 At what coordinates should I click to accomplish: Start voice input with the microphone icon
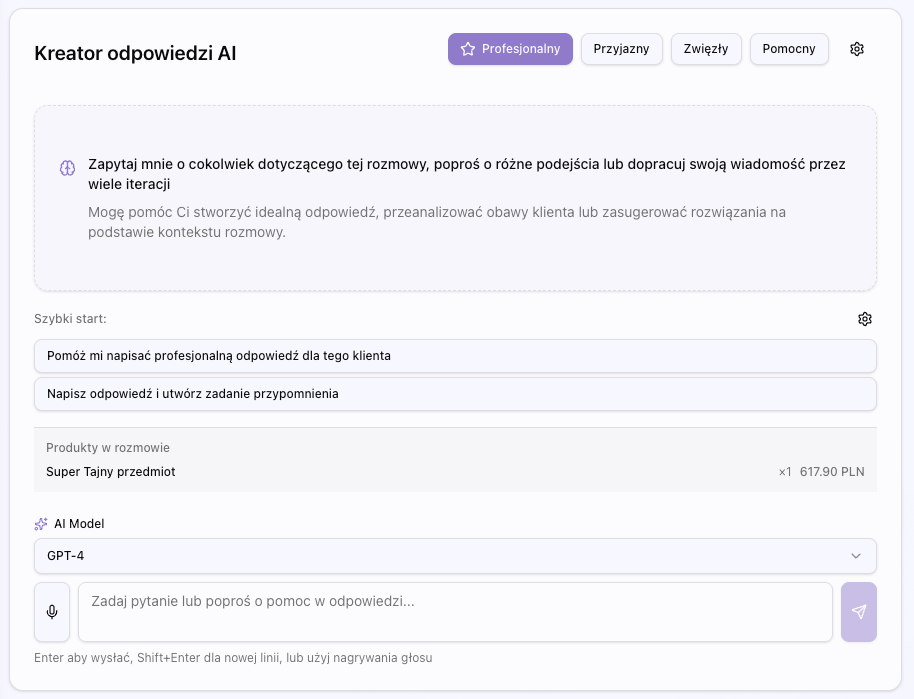click(51, 611)
